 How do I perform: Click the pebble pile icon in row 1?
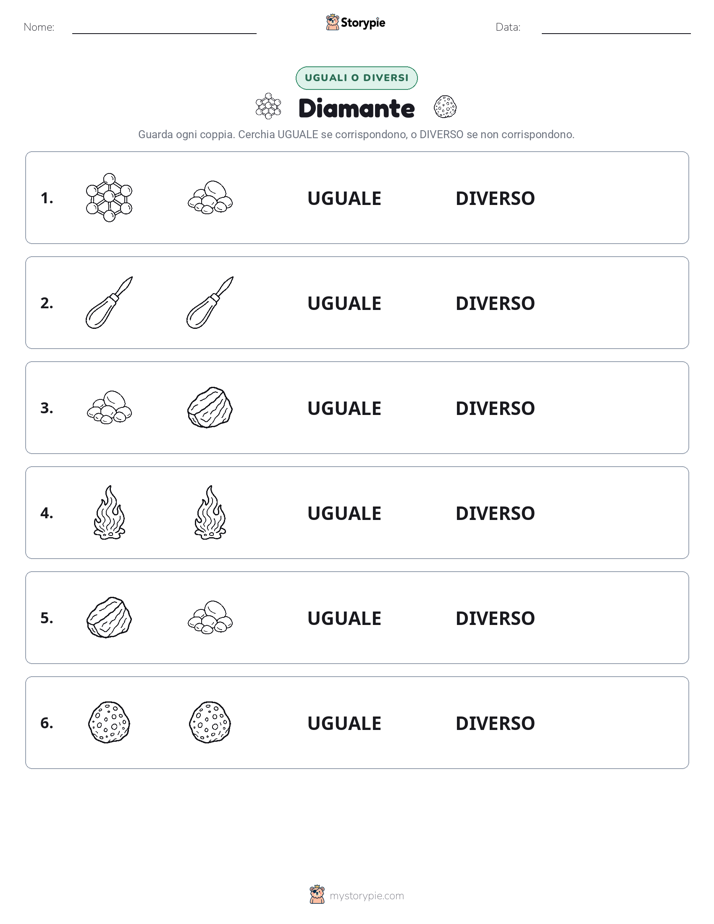210,197
